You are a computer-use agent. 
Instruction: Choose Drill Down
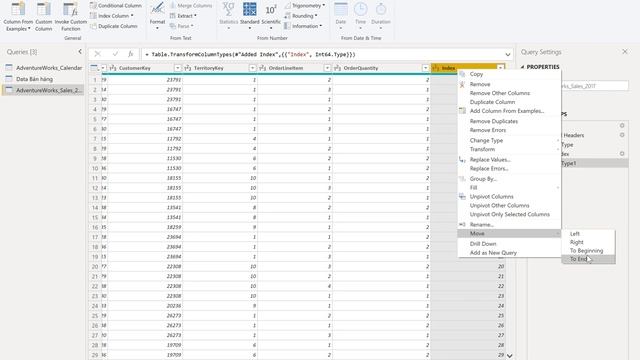(509, 244)
